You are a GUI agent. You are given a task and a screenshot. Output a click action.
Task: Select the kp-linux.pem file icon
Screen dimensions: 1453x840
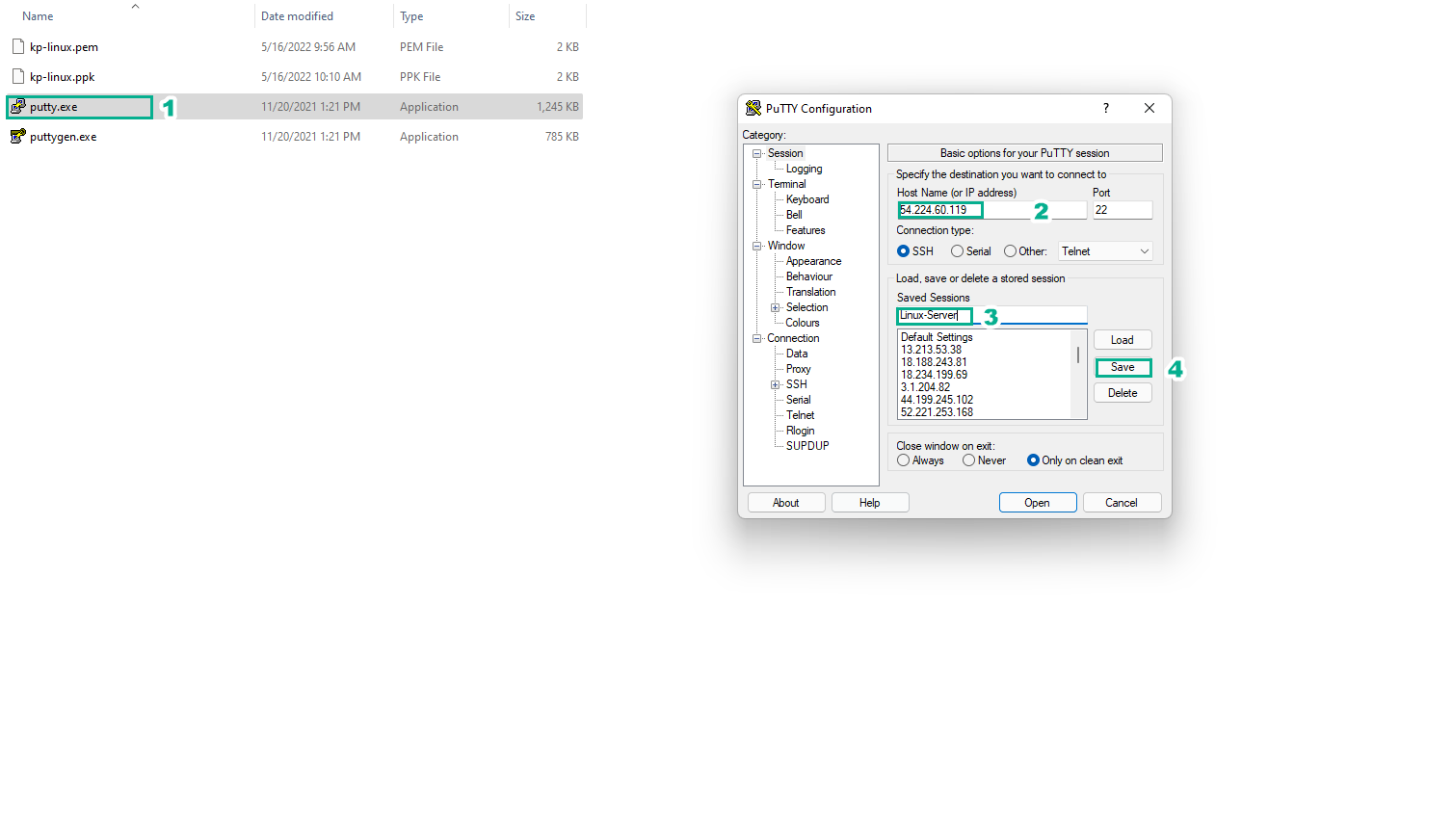17,46
